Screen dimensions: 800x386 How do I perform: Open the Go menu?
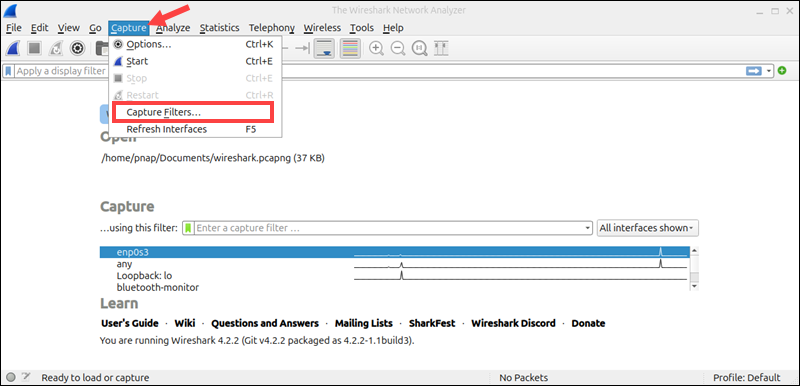[95, 28]
